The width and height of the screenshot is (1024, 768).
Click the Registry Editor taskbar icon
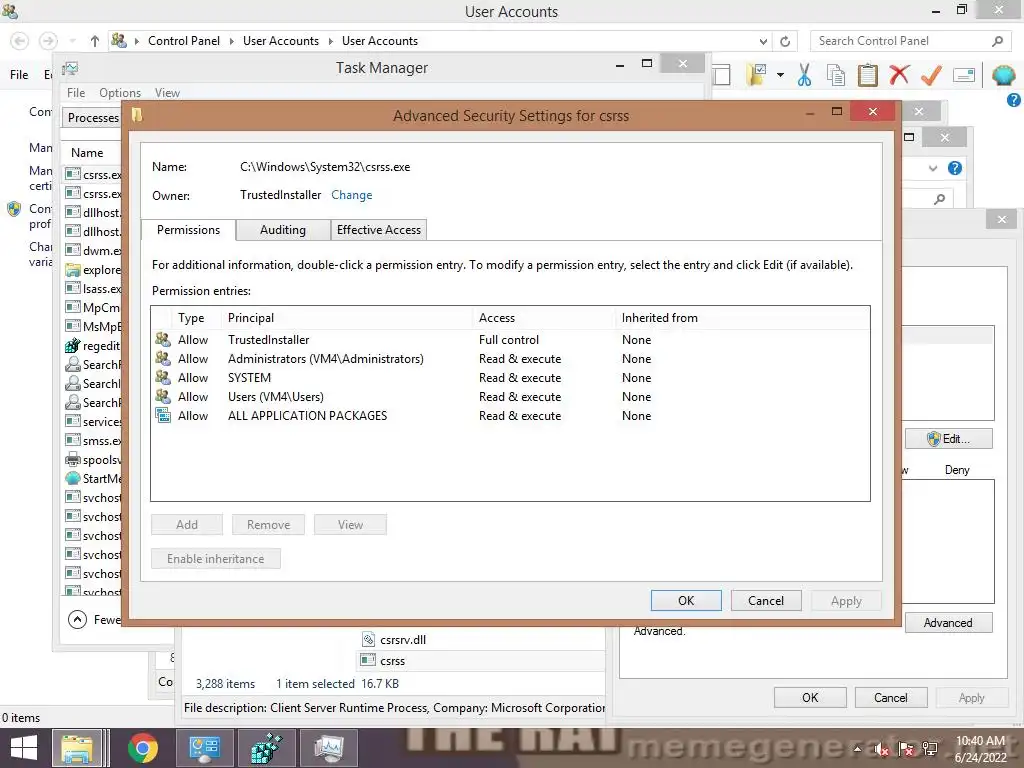[266, 748]
